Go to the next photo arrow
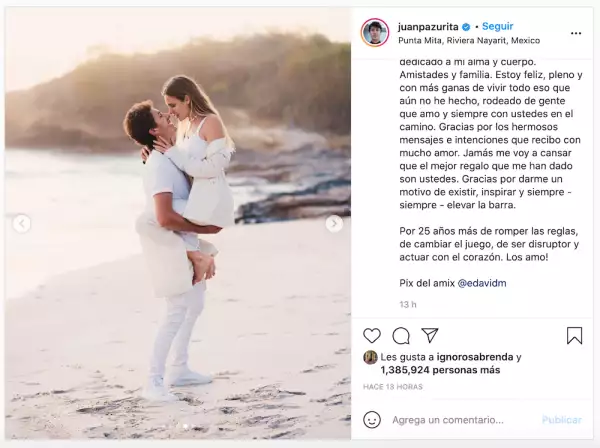Screen dimensions: 600x448 click(x=334, y=224)
